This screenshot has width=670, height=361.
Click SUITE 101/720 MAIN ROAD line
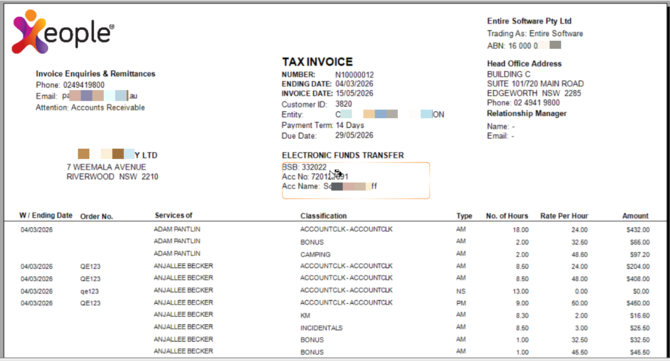pyautogui.click(x=535, y=84)
